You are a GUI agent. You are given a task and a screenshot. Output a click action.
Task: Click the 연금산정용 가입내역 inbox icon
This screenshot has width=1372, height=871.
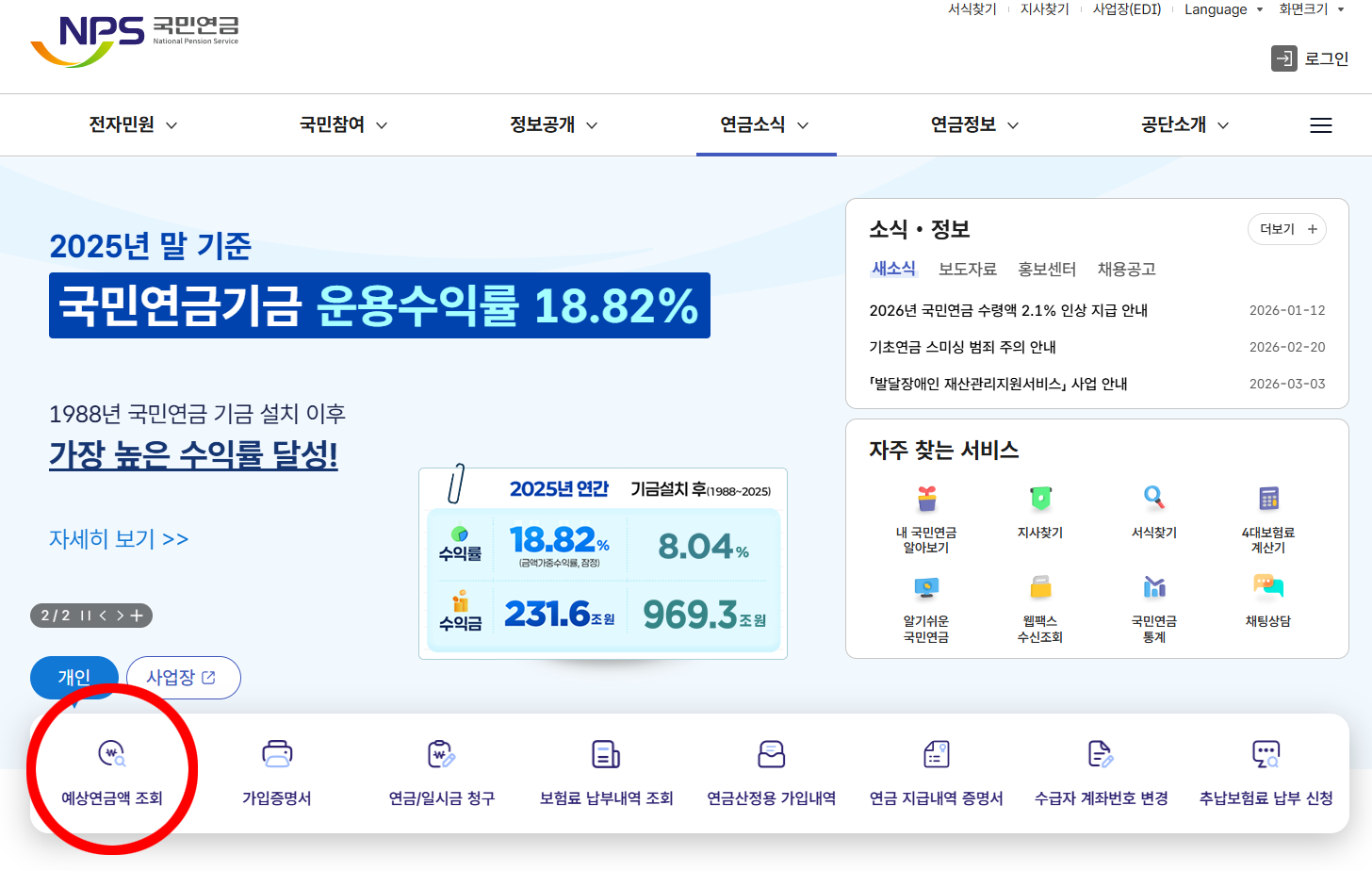(772, 754)
